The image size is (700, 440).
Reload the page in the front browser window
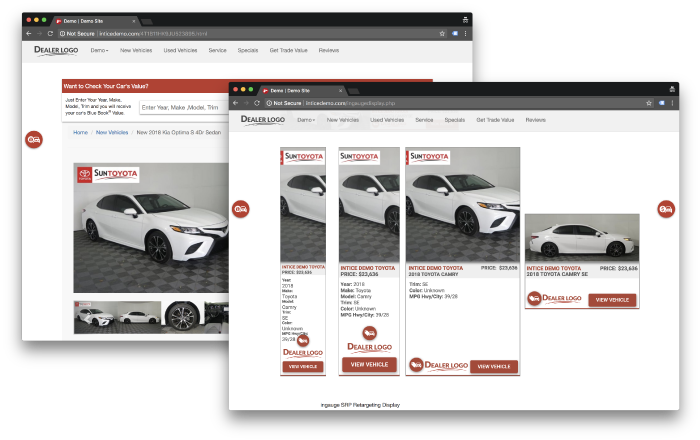pos(257,103)
